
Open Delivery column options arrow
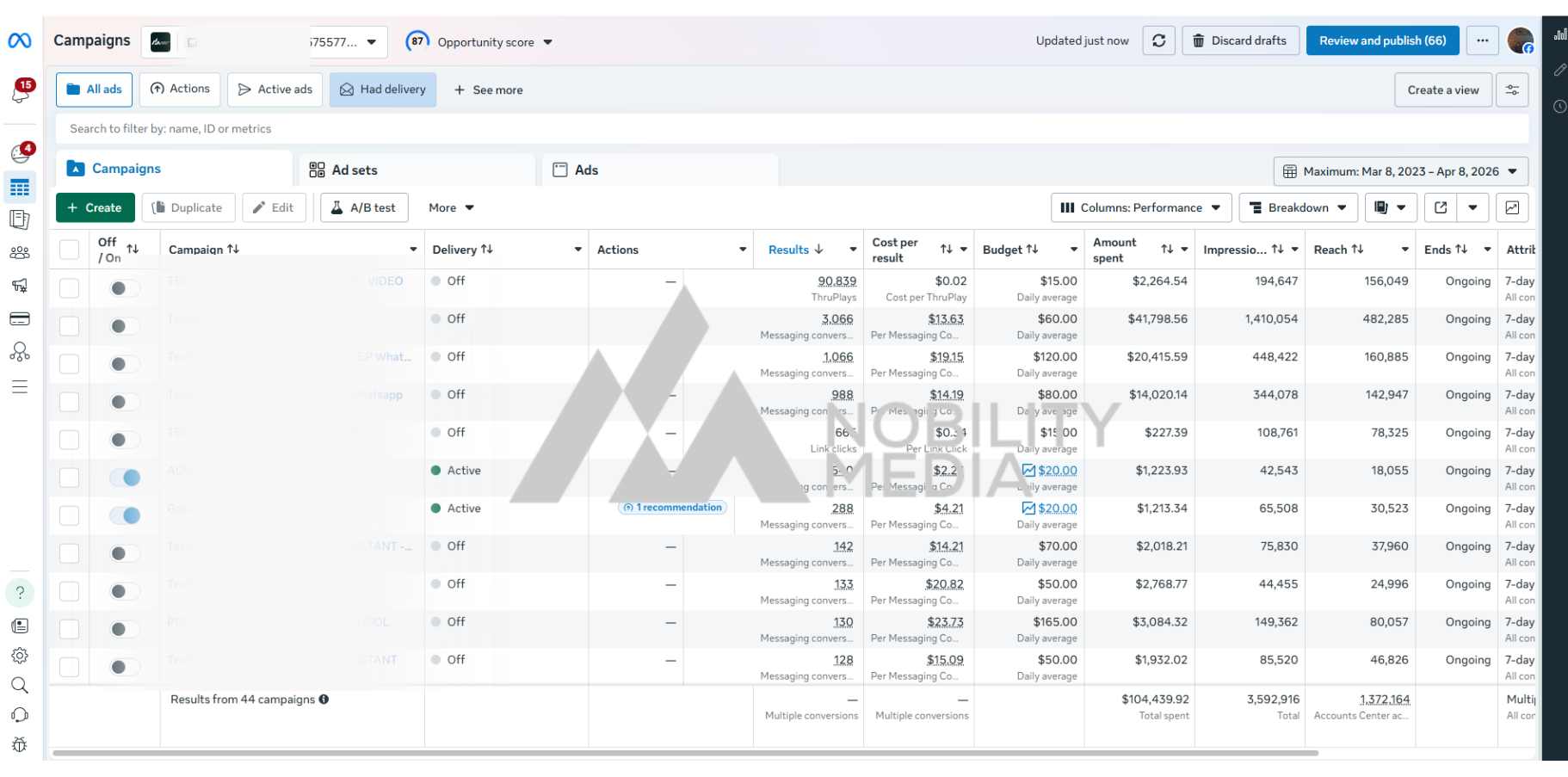(x=577, y=250)
